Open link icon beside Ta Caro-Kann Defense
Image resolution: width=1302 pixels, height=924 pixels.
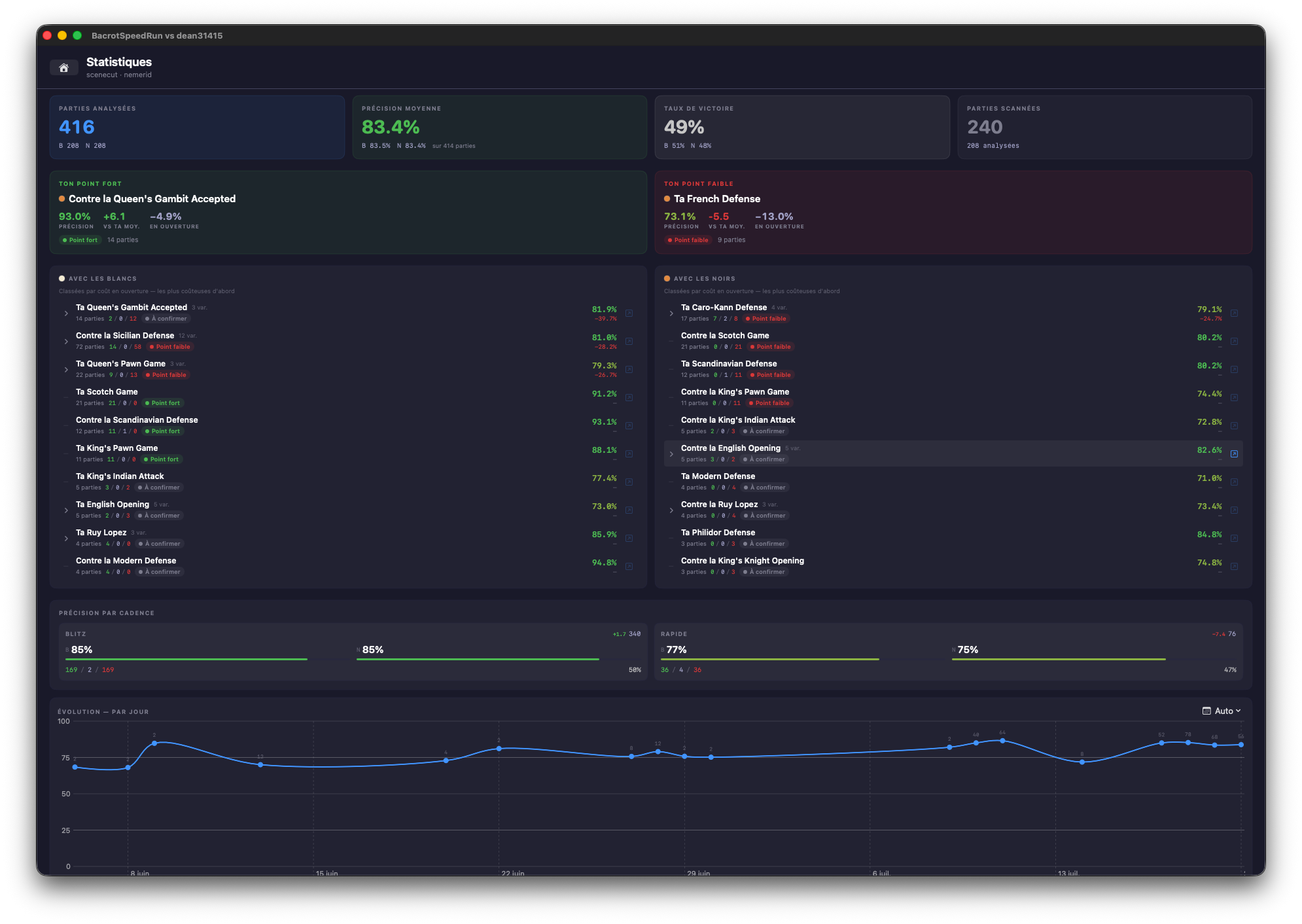[x=1234, y=313]
